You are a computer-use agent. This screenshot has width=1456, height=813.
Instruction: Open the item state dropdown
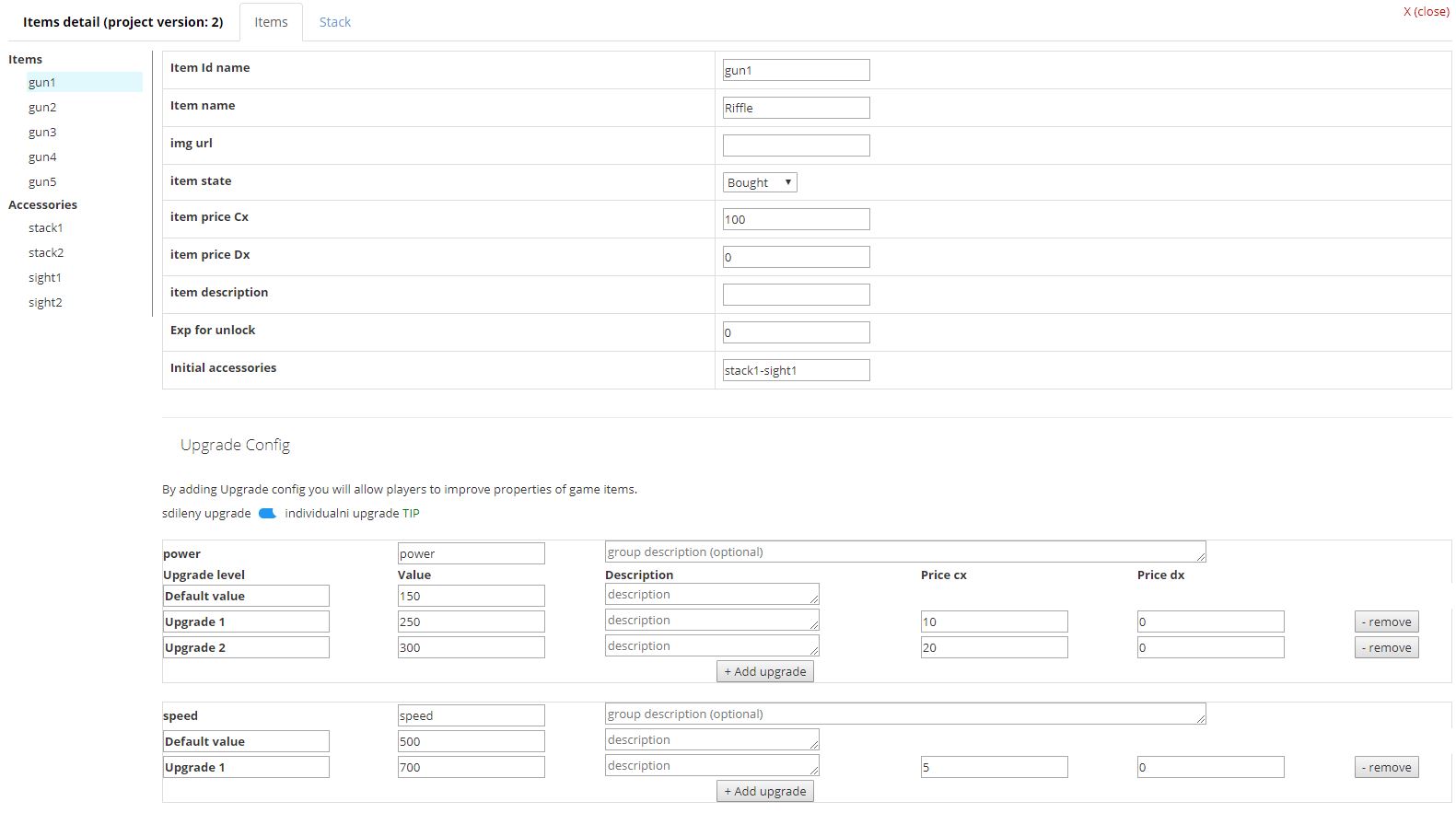(759, 182)
